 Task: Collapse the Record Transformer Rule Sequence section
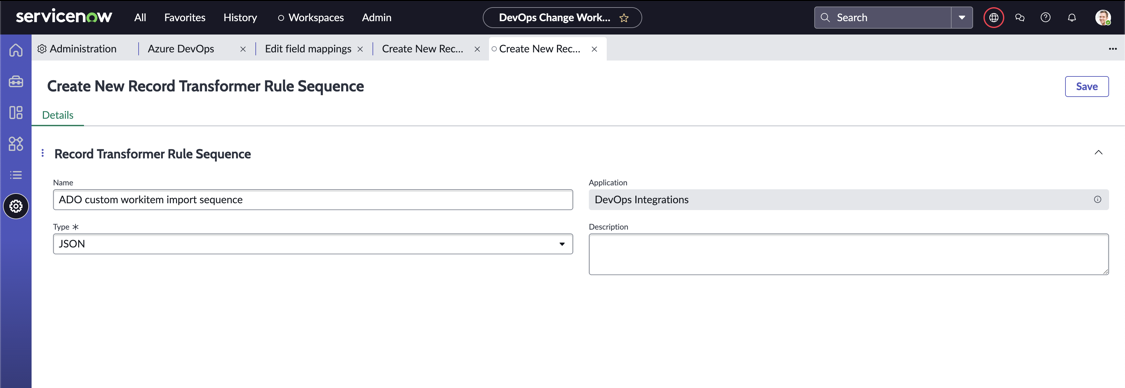1098,153
